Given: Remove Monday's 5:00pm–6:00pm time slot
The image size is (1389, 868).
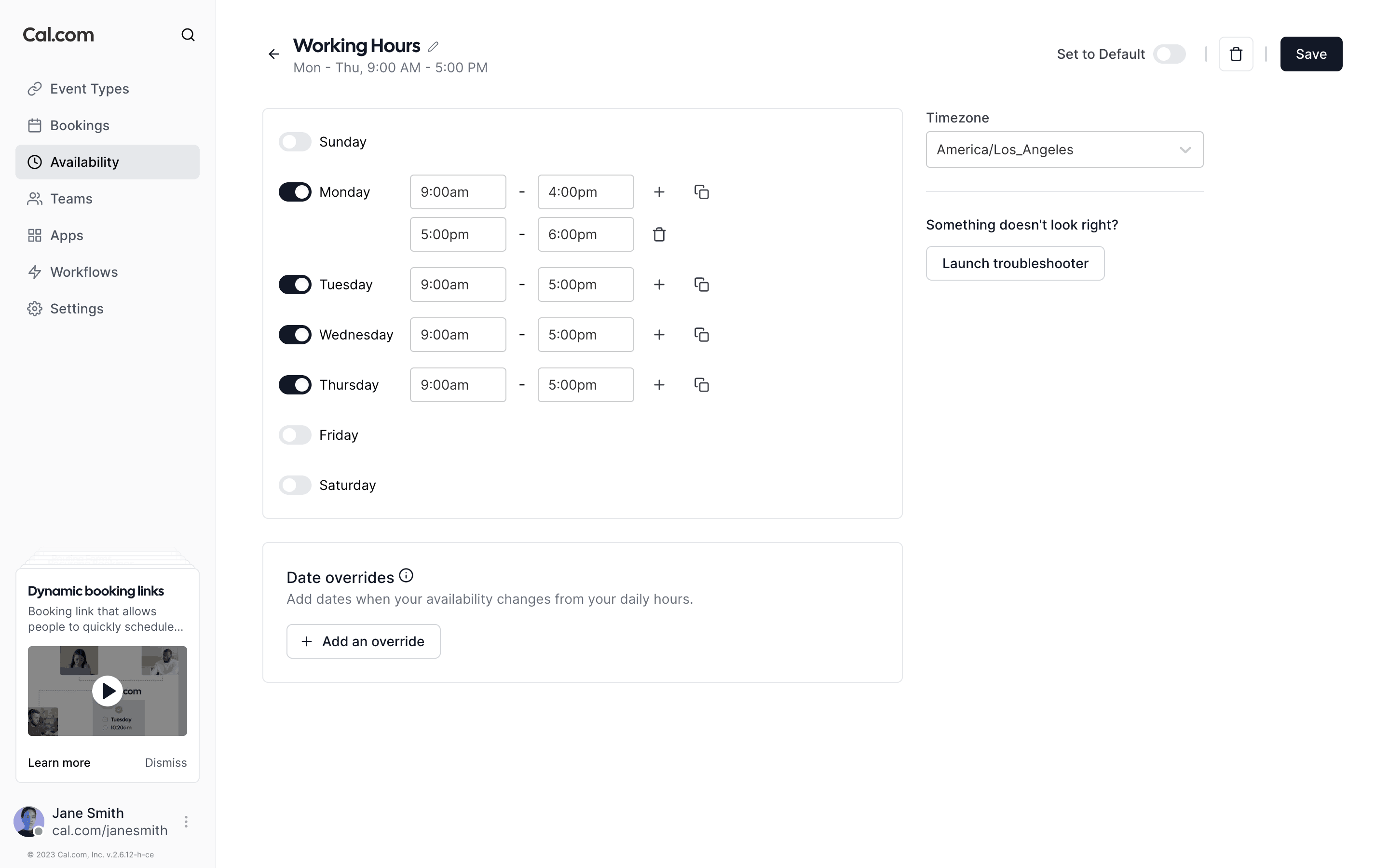Looking at the screenshot, I should pos(659,234).
